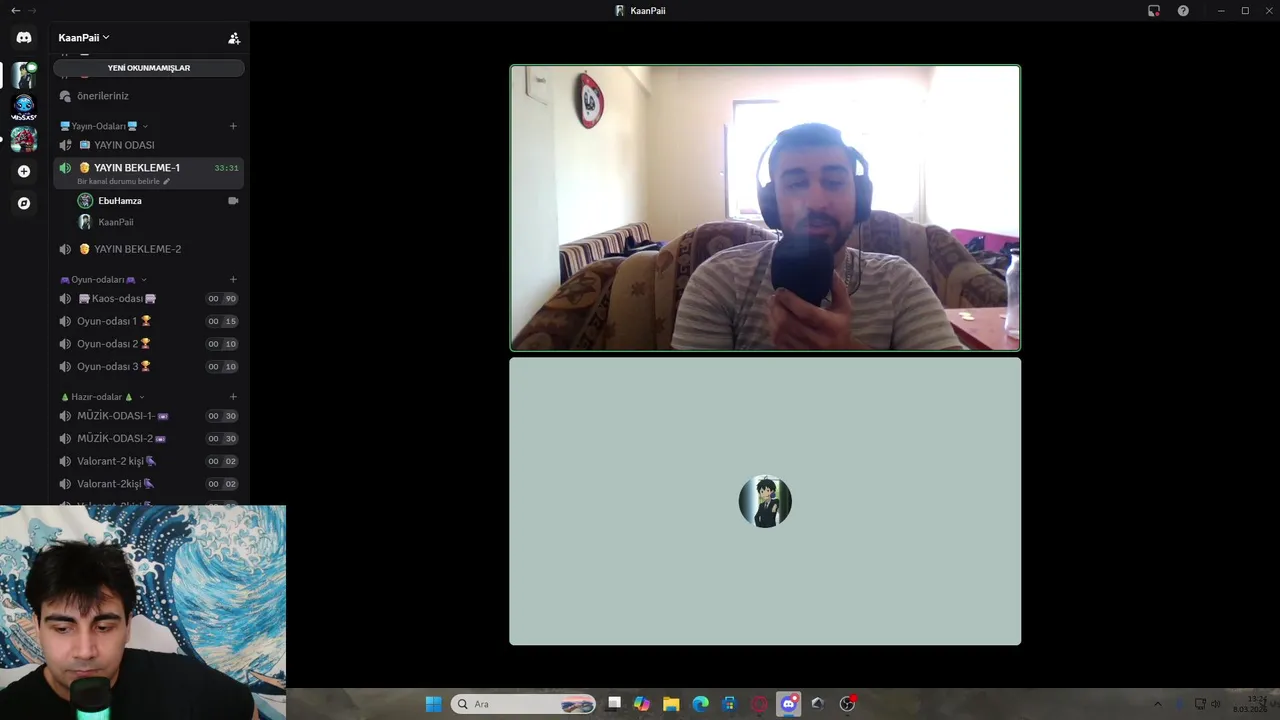Join YAYIN BEKLEME-2 voice channel
Screen dimensions: 1280x720
(149, 249)
